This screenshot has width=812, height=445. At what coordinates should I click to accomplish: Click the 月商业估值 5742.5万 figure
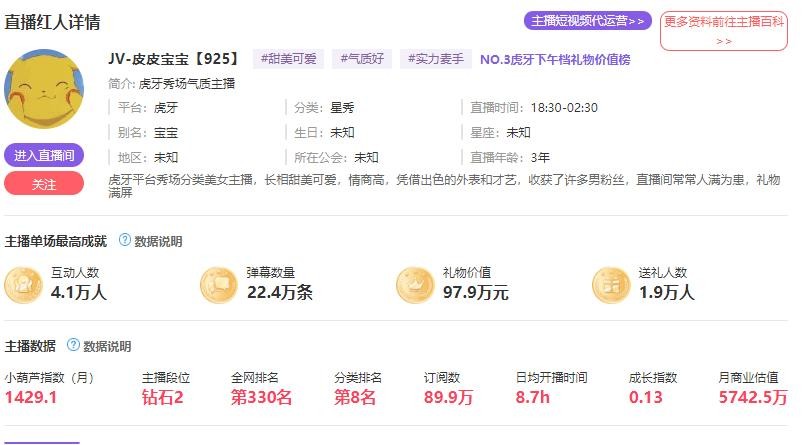click(752, 398)
